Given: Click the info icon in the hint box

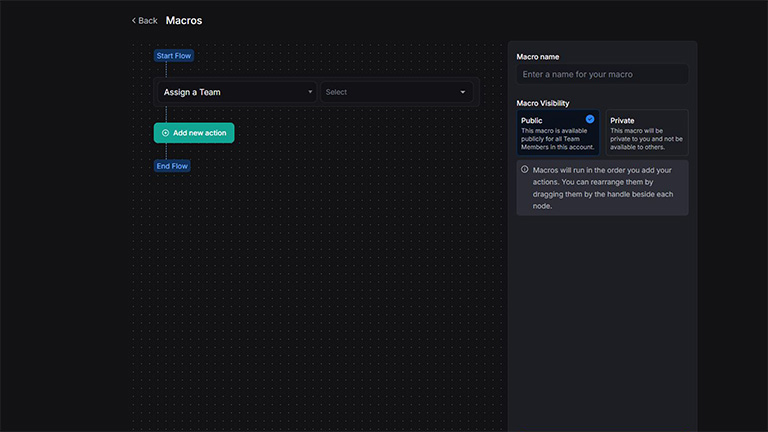Looking at the screenshot, I should point(525,170).
